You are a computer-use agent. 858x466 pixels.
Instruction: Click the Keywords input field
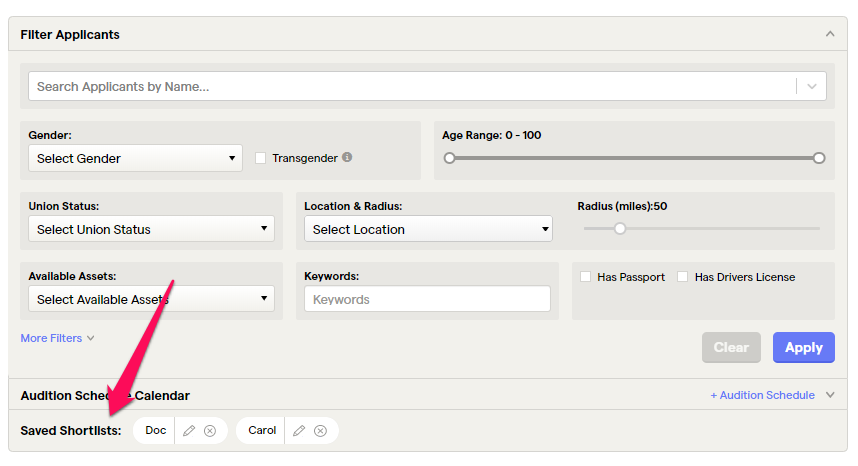[427, 299]
